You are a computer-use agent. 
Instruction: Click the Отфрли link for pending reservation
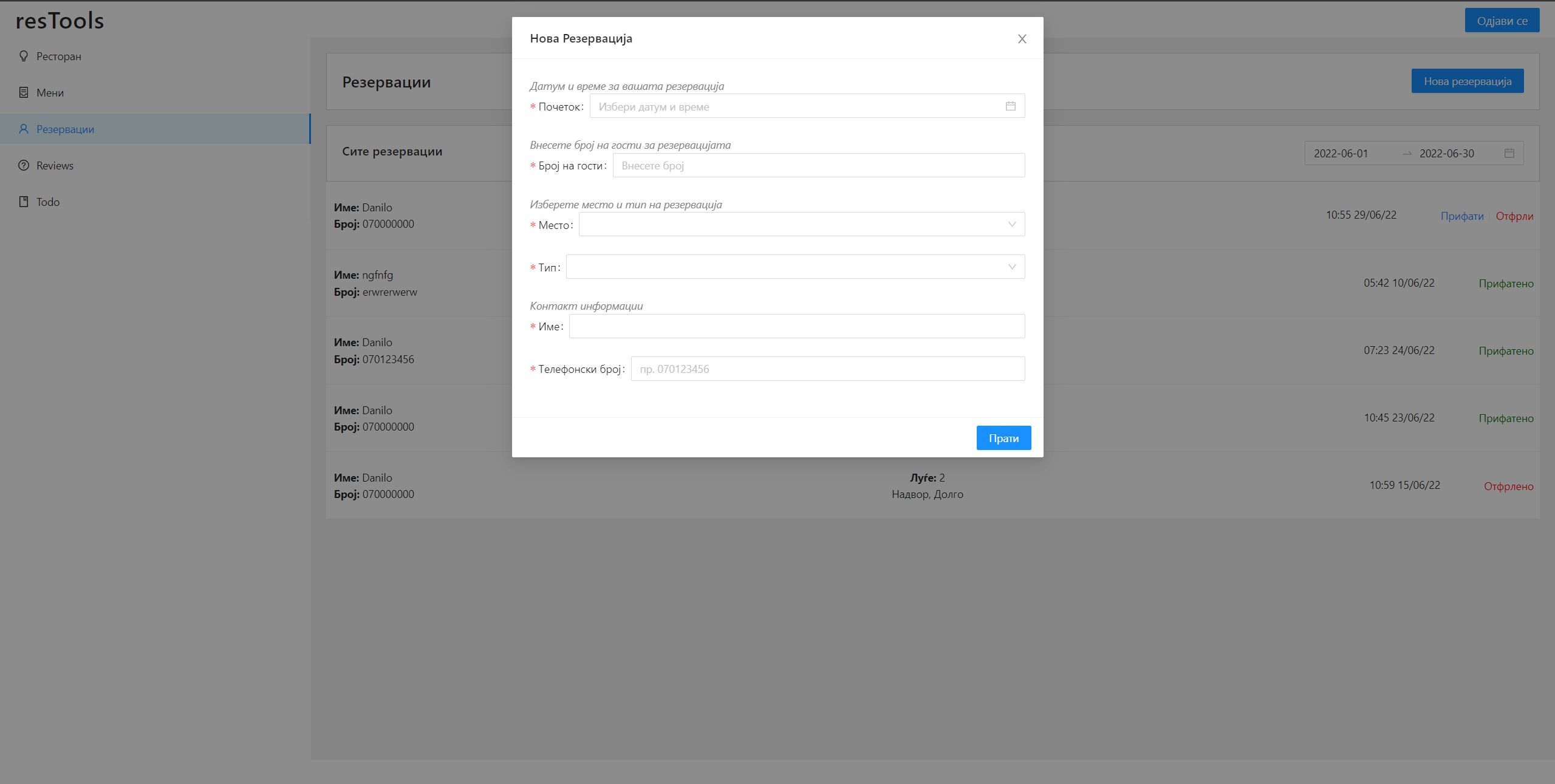tap(1514, 216)
